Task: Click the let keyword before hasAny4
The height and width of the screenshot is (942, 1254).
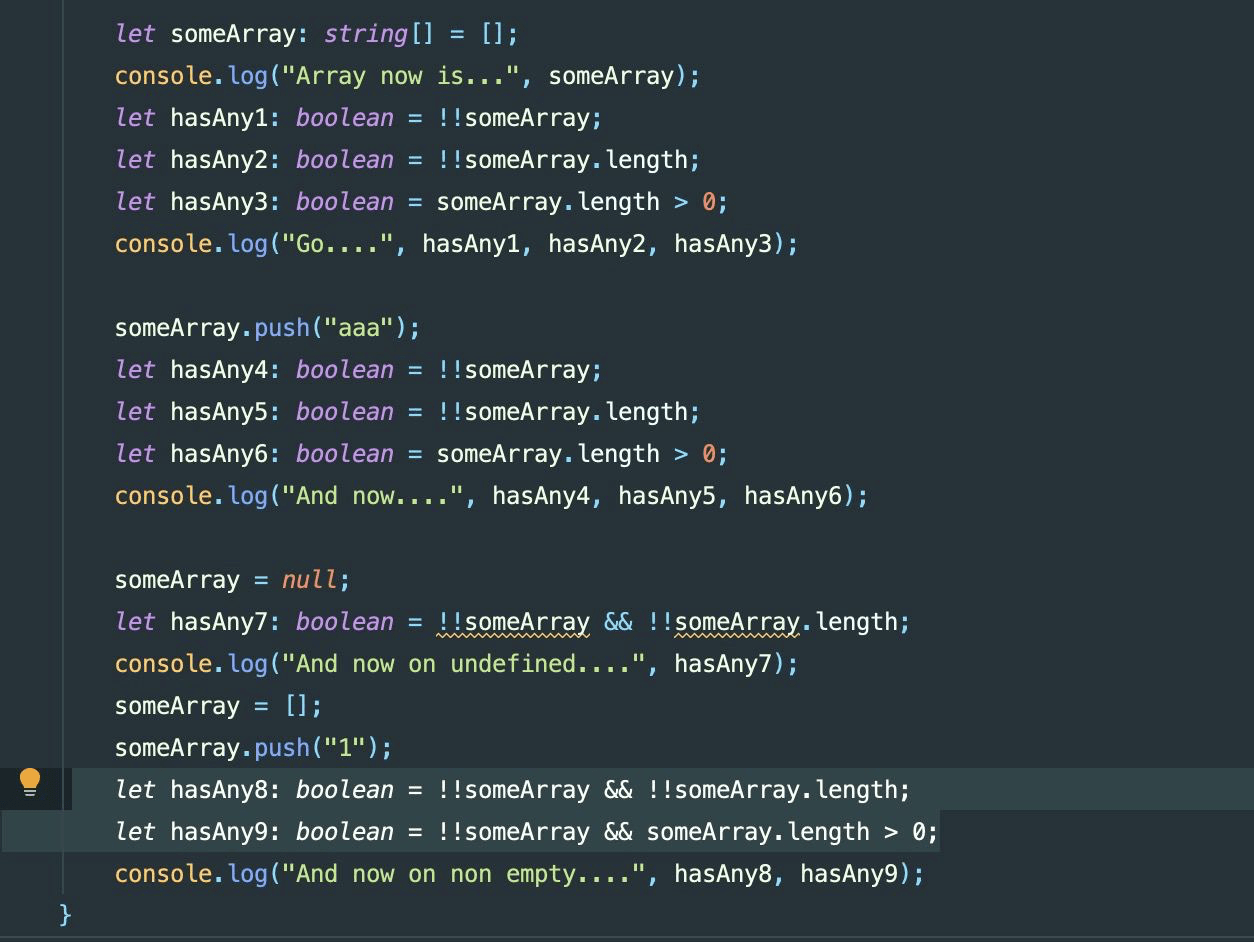Action: [134, 369]
